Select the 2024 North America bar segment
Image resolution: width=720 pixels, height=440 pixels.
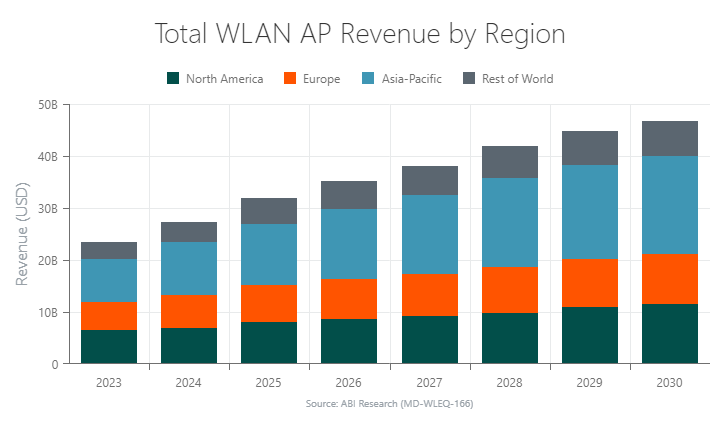pyautogui.click(x=189, y=346)
